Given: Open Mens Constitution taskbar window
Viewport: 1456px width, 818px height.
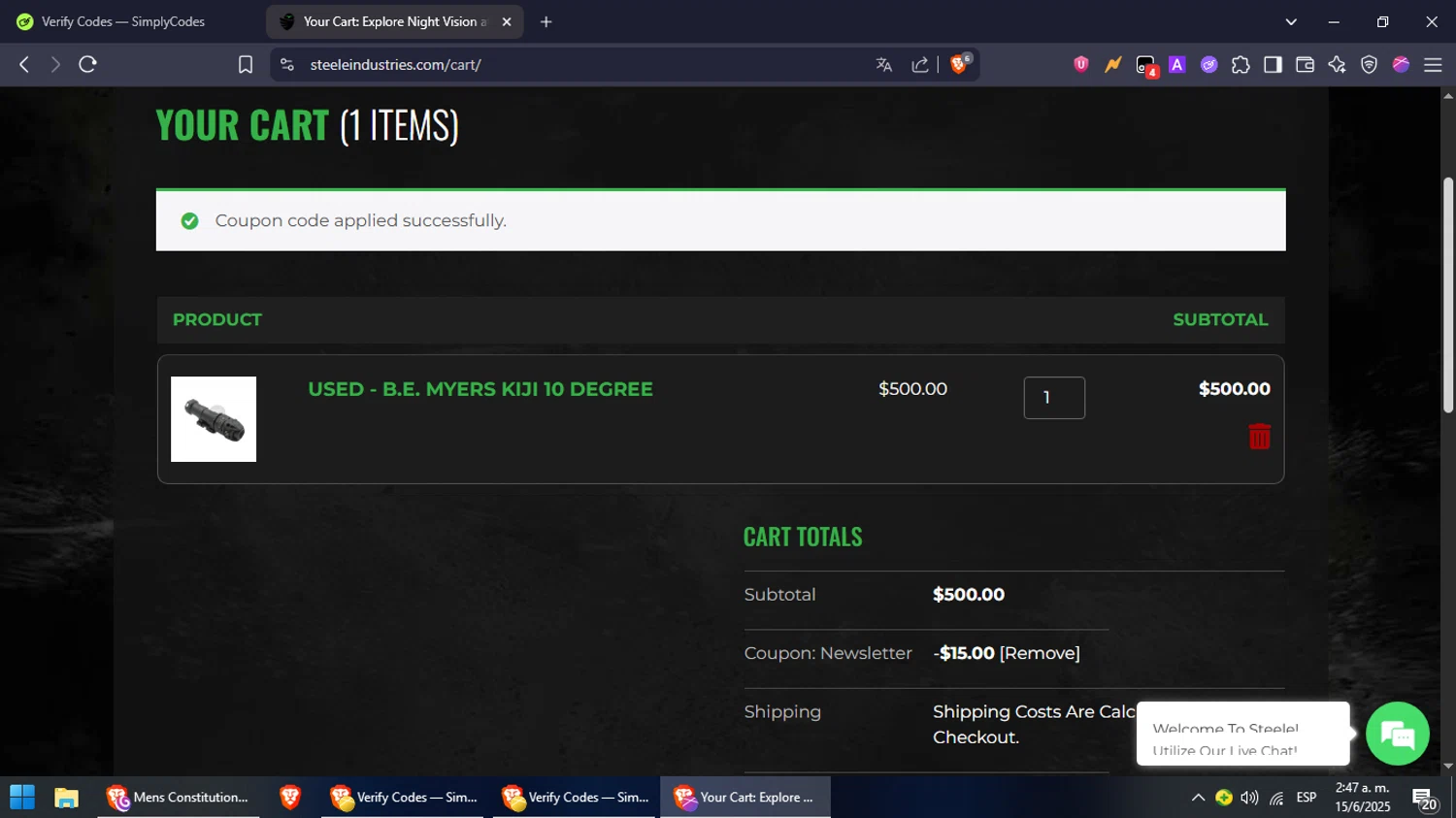Looking at the screenshot, I should coord(179,798).
